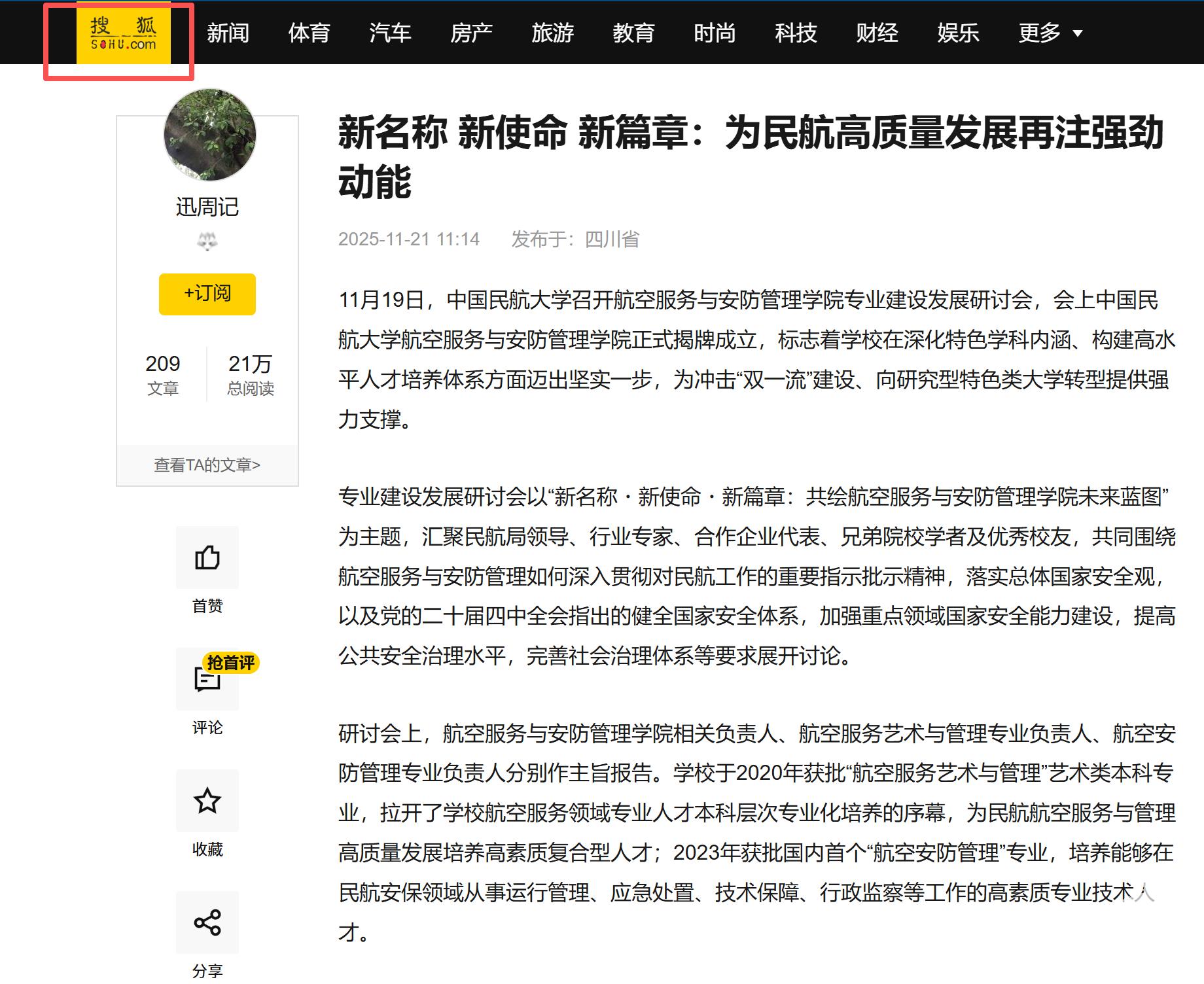Screen dimensions: 1204x984
Task: Subscribe with the +订阅 button
Action: (x=207, y=294)
